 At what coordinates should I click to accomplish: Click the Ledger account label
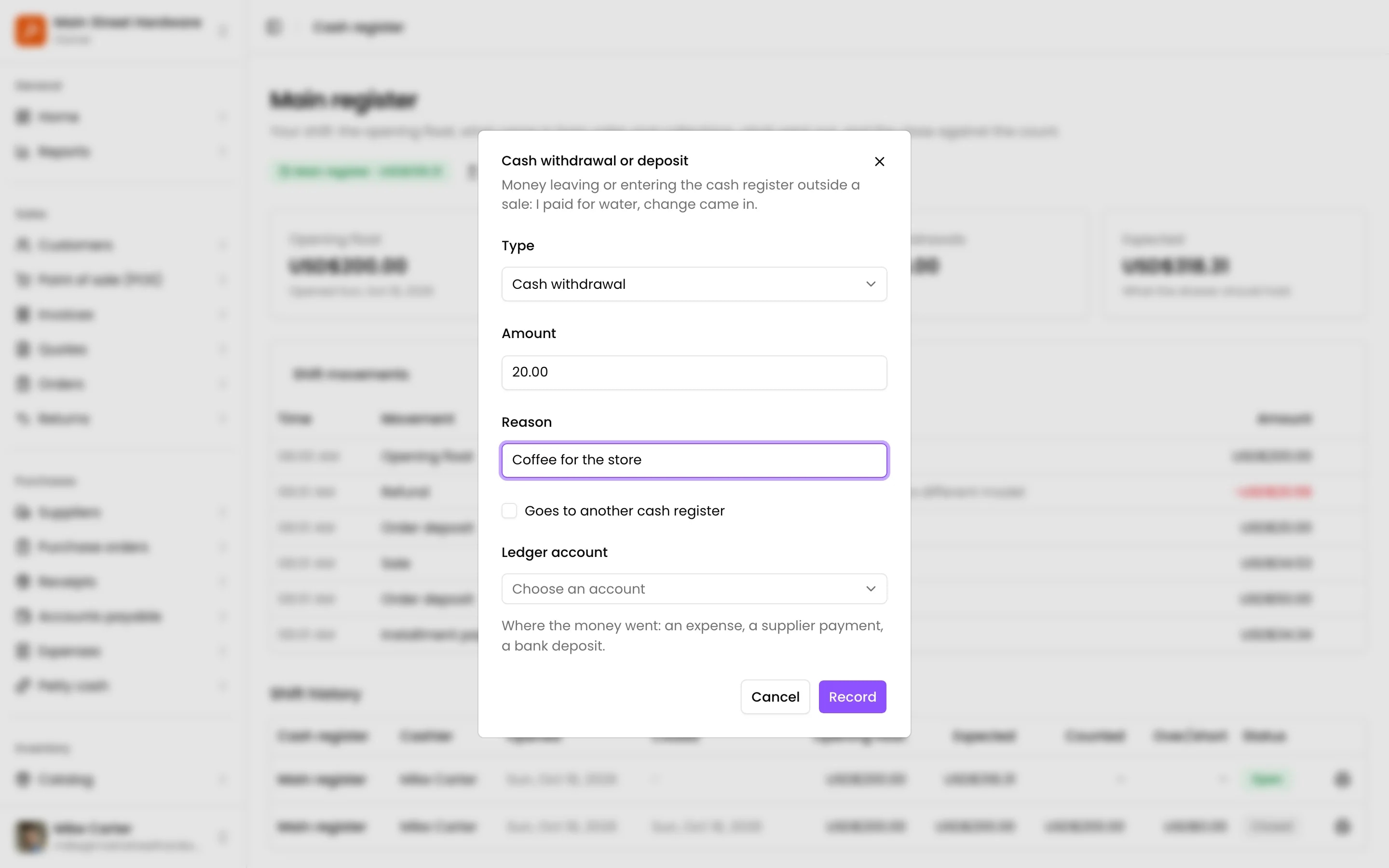pyautogui.click(x=554, y=552)
